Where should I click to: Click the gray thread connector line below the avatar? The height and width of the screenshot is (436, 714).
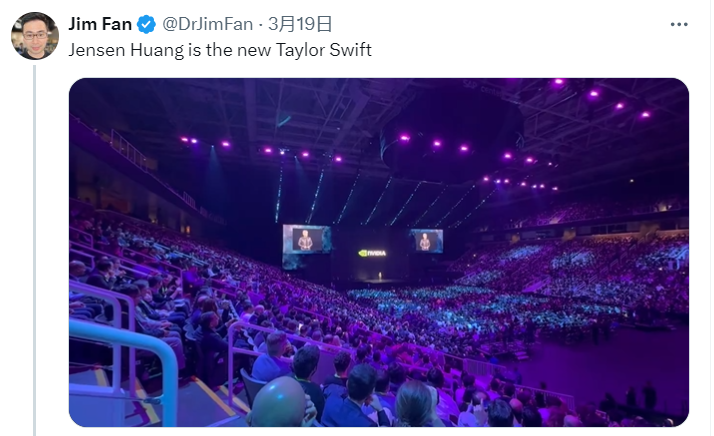[35, 251]
